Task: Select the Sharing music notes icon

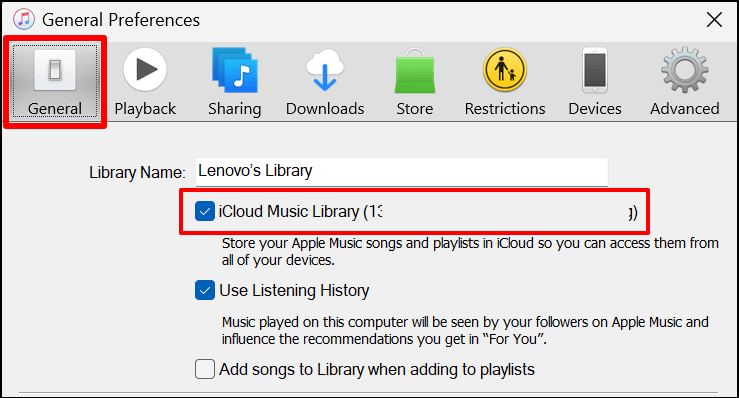Action: coord(235,70)
